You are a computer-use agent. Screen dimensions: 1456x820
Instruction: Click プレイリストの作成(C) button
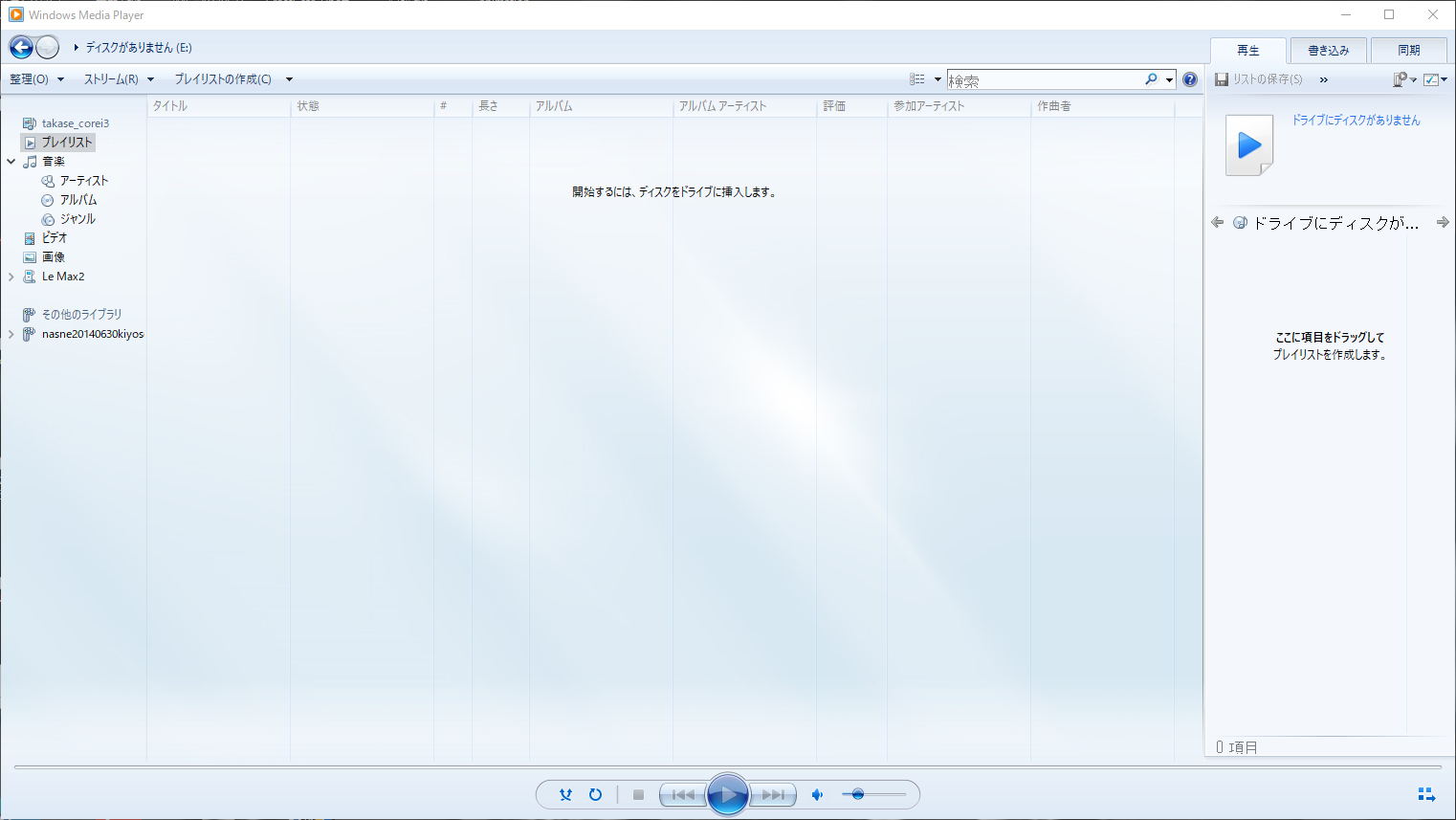tap(223, 79)
